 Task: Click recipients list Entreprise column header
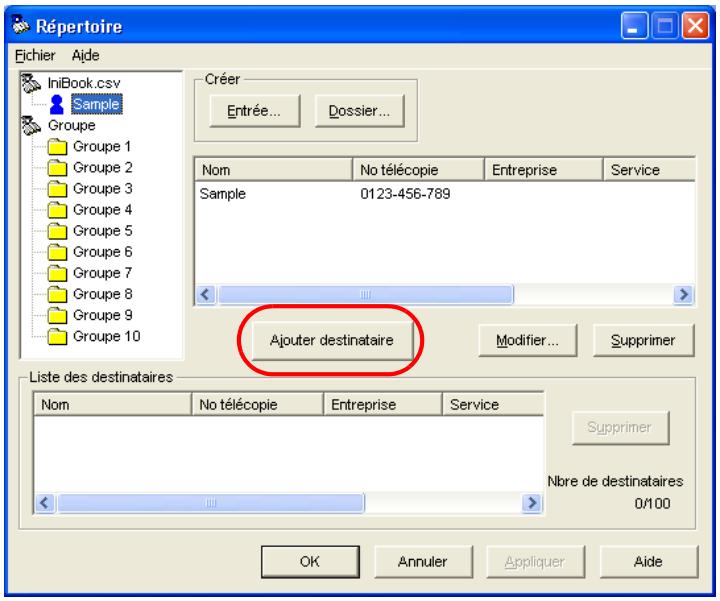(383, 404)
